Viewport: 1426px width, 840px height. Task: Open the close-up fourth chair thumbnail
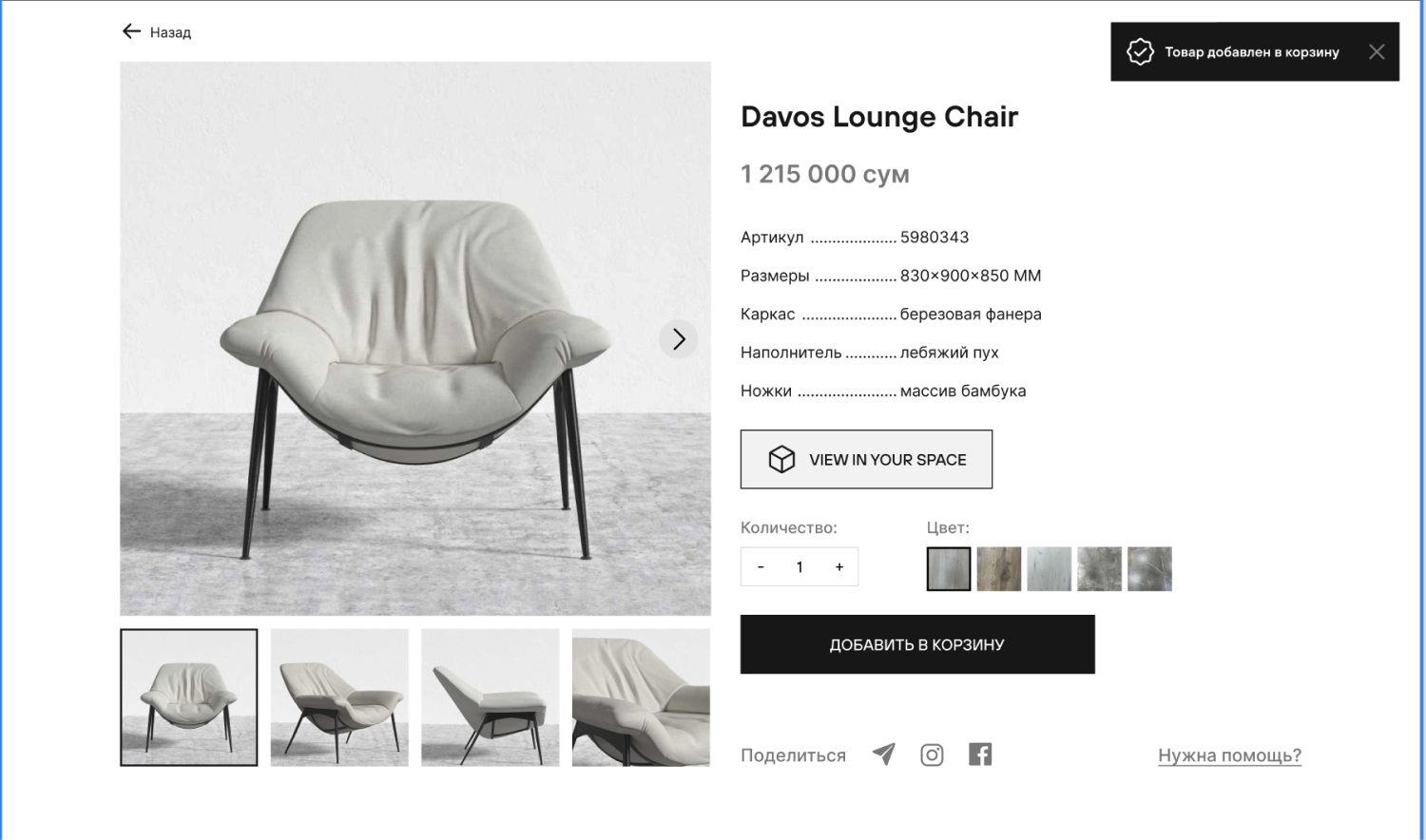(x=641, y=697)
